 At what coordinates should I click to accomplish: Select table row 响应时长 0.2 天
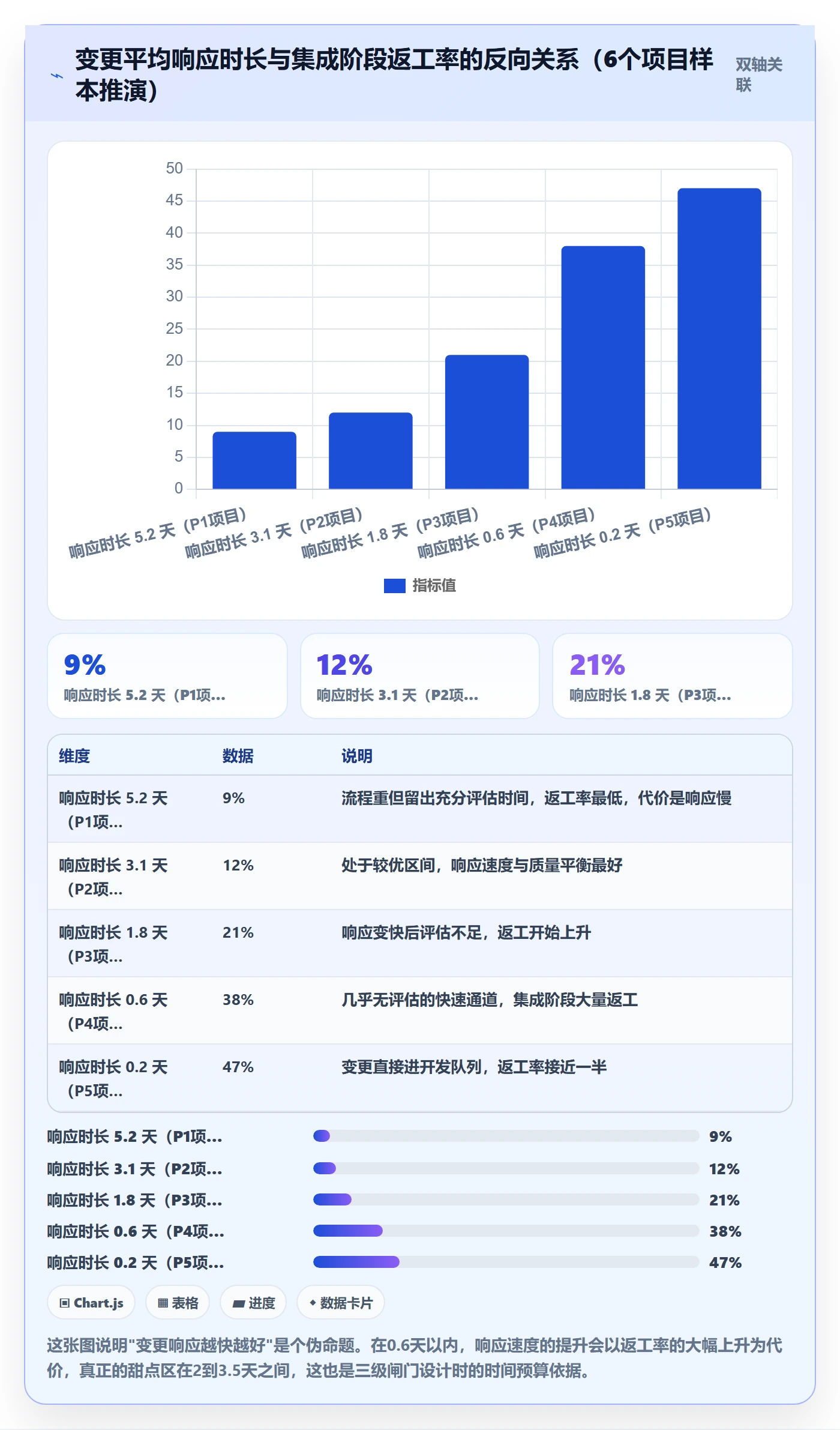[x=420, y=1078]
